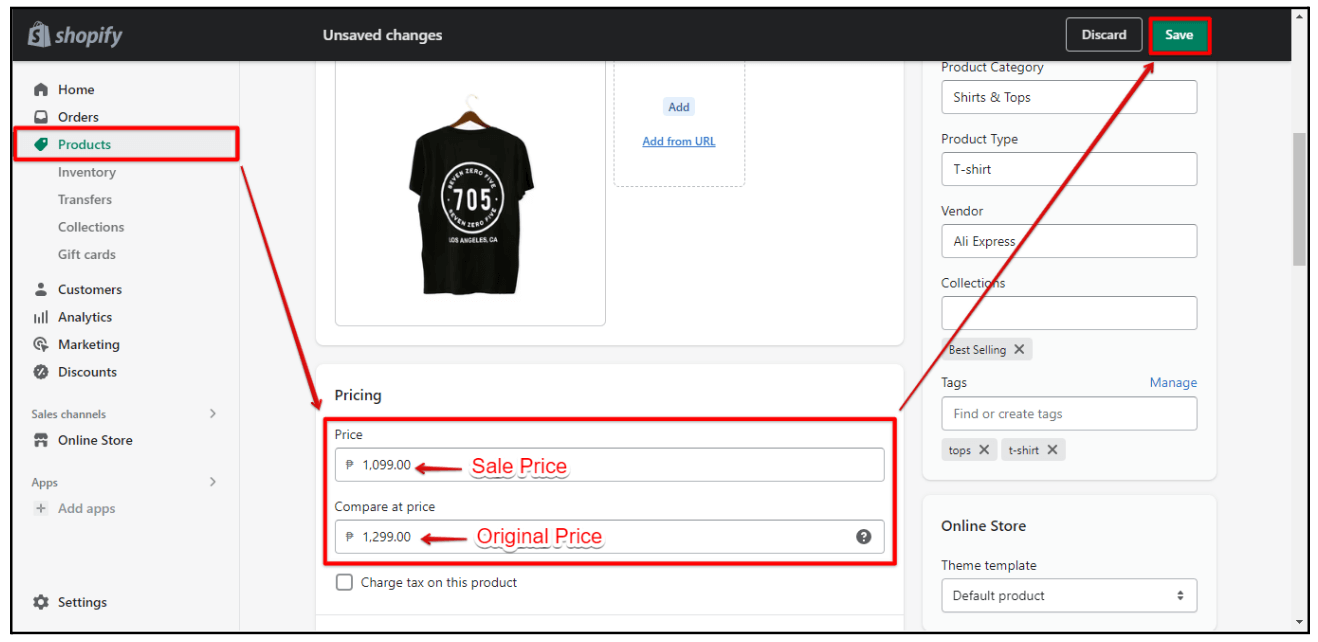Click the Orders inbox icon
Viewport: 1318px width, 642px height.
click(41, 117)
